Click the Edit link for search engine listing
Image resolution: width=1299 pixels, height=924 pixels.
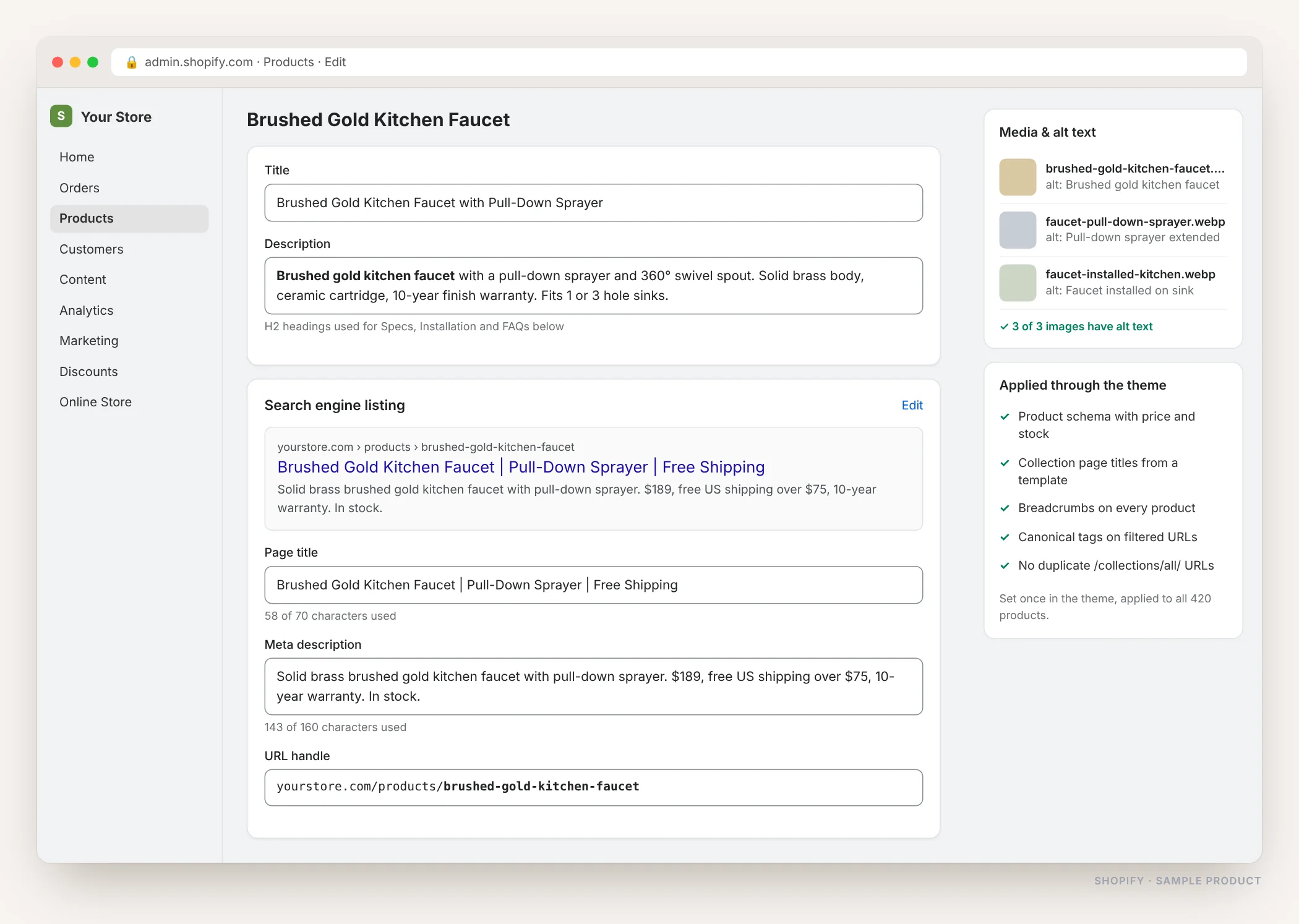click(912, 405)
